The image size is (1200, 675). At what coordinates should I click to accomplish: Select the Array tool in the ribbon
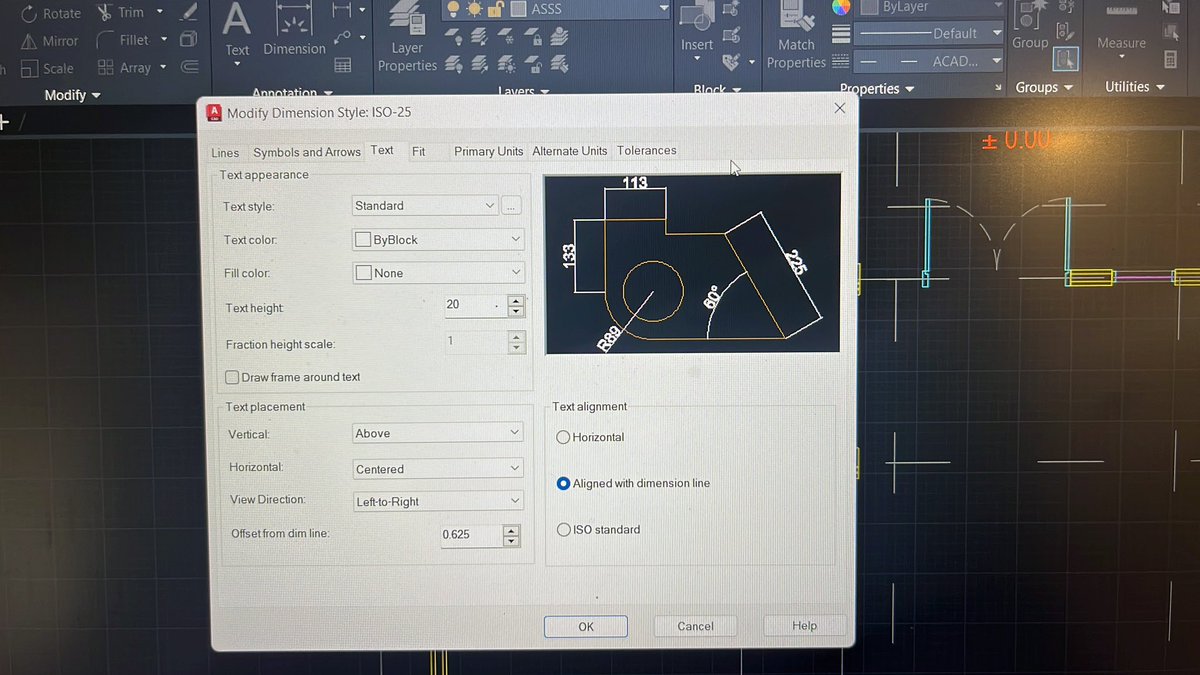point(124,68)
